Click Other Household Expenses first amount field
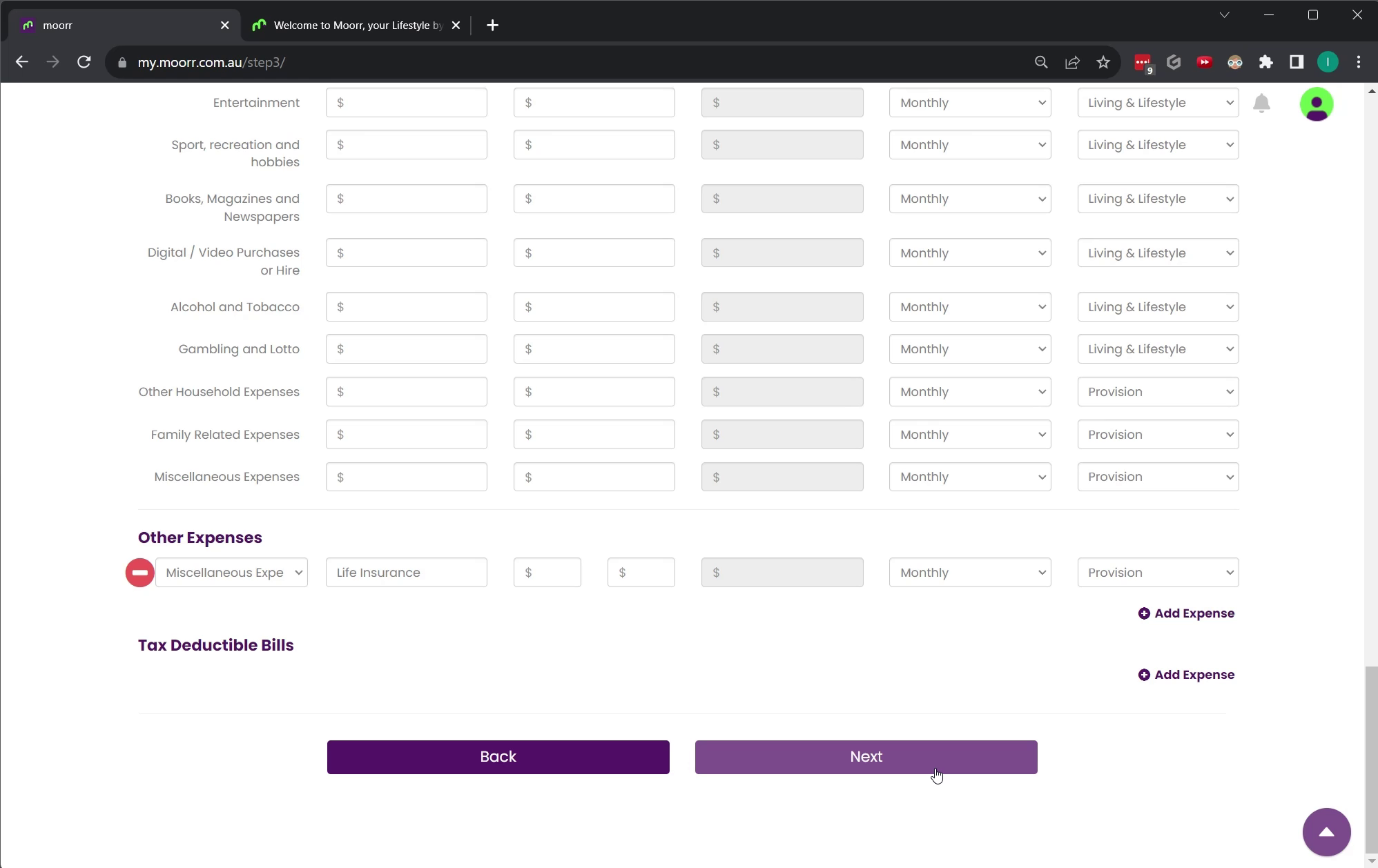The image size is (1378, 868). (x=406, y=392)
